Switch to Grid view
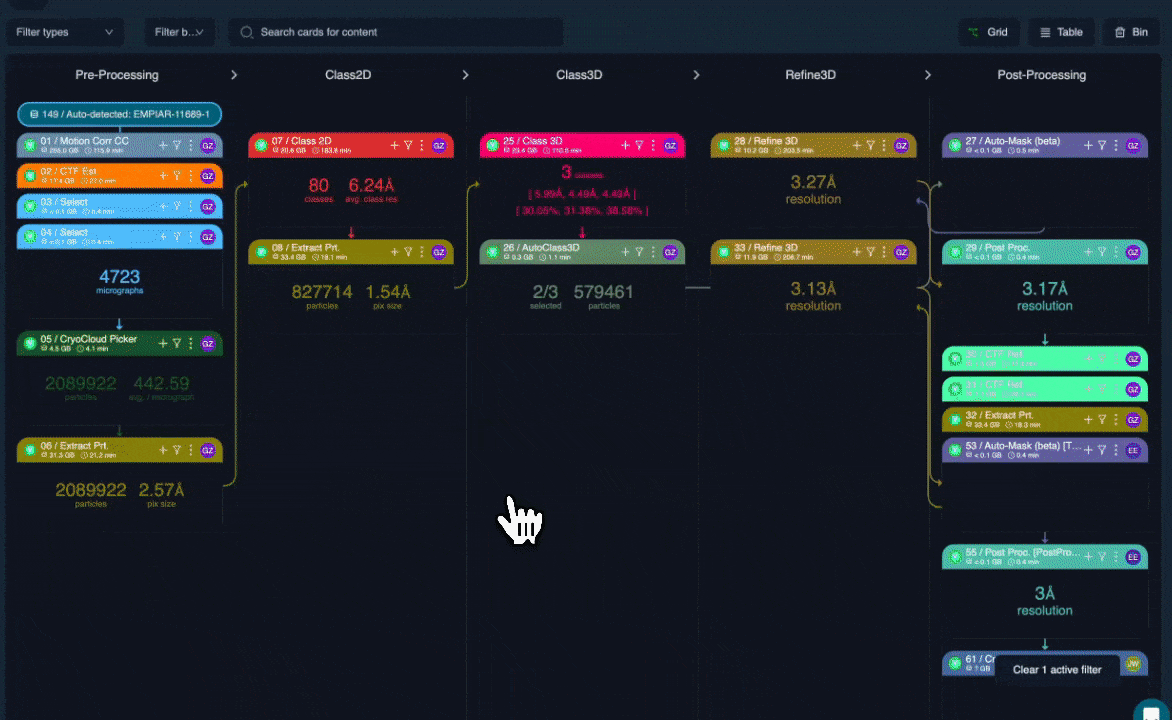The width and height of the screenshot is (1172, 720). [x=988, y=32]
